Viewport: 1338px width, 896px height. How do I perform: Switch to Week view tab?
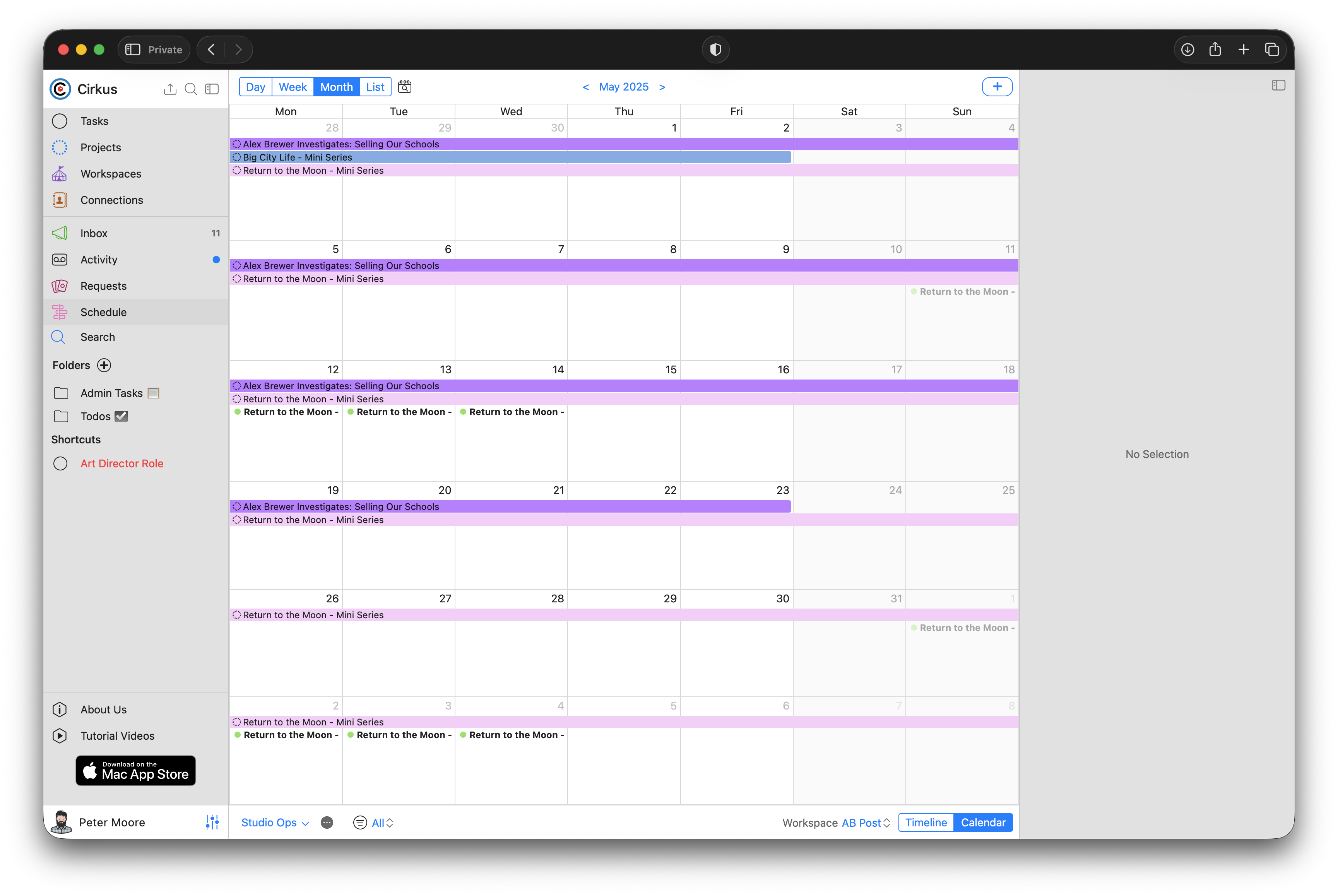click(x=293, y=87)
